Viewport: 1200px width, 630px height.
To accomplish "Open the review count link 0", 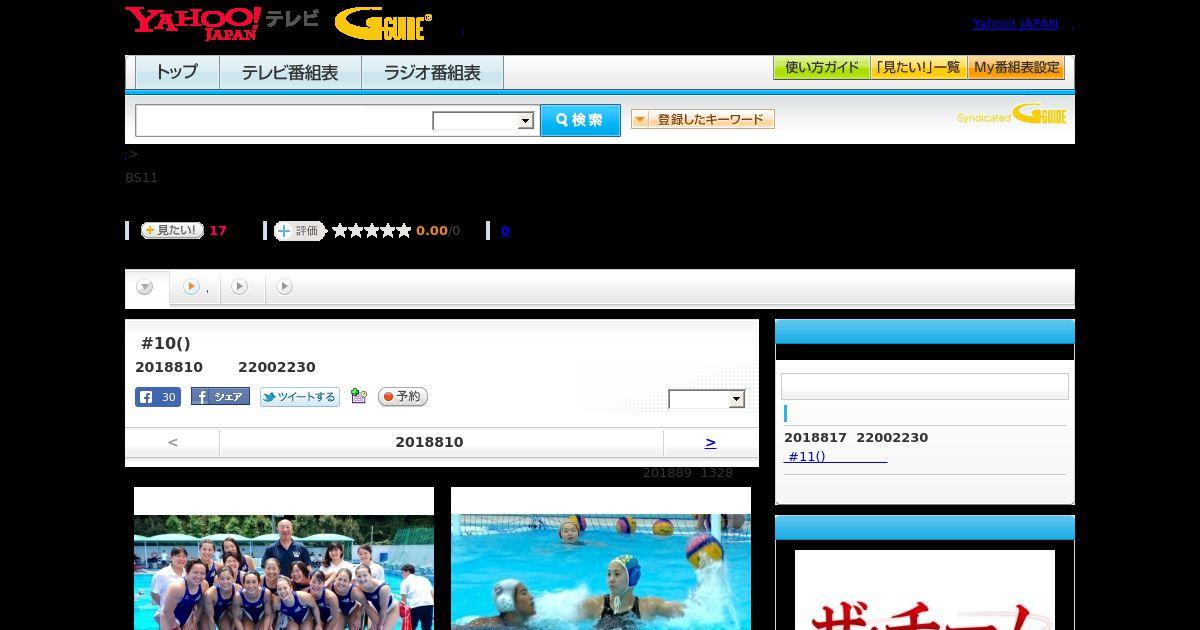I will coord(505,231).
